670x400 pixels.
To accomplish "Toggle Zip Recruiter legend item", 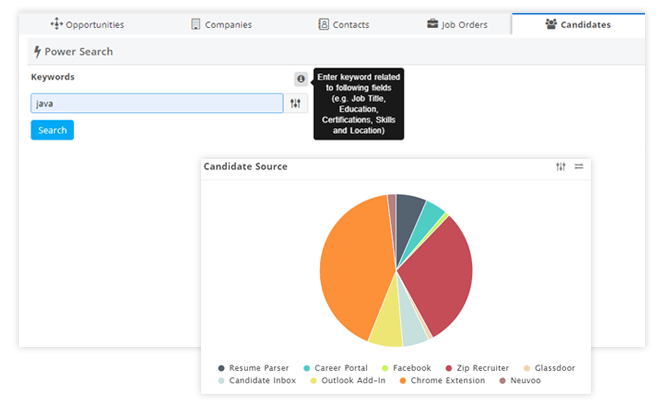I will click(477, 368).
